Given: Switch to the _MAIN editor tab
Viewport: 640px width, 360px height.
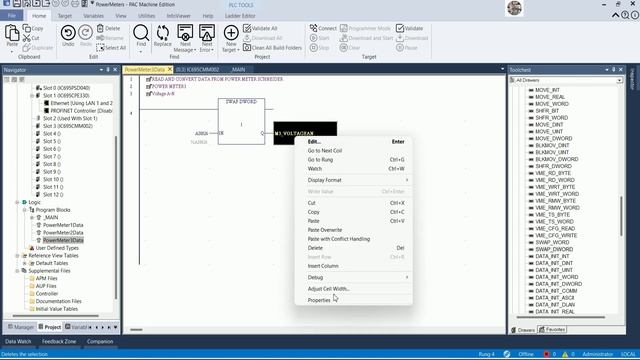Looking at the screenshot, I should 238,69.
